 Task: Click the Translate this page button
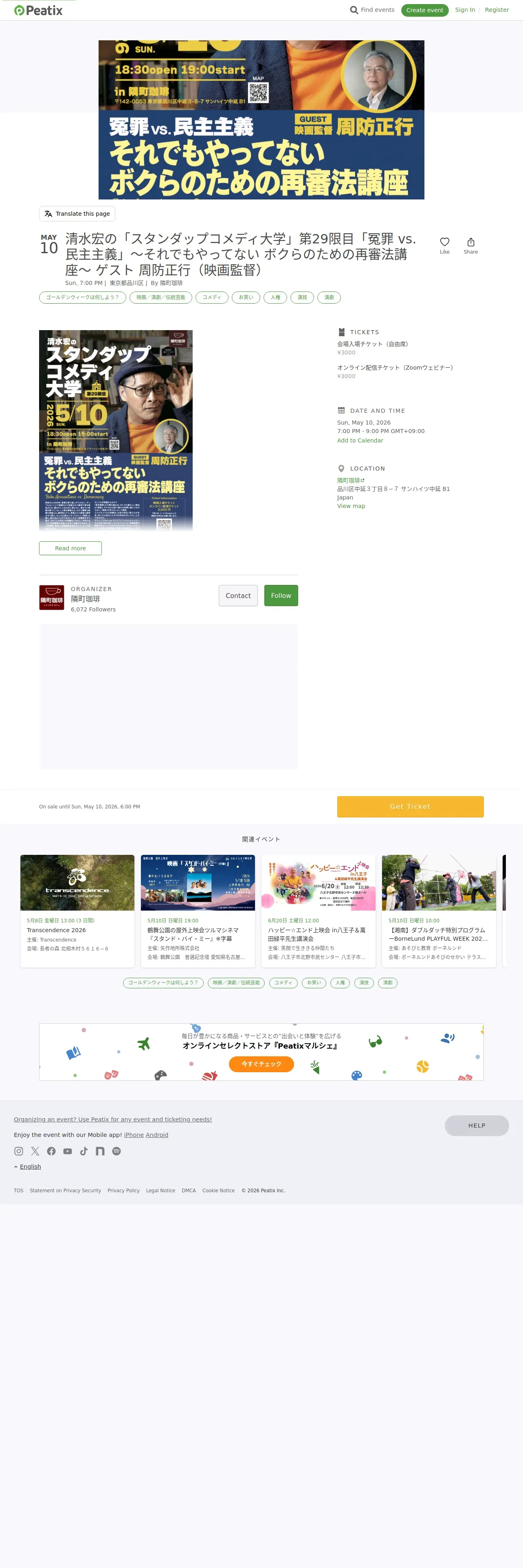pyautogui.click(x=77, y=214)
